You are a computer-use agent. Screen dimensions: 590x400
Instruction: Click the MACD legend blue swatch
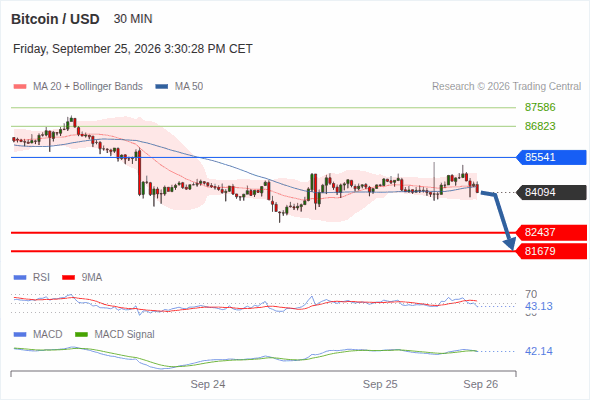[x=20, y=335]
